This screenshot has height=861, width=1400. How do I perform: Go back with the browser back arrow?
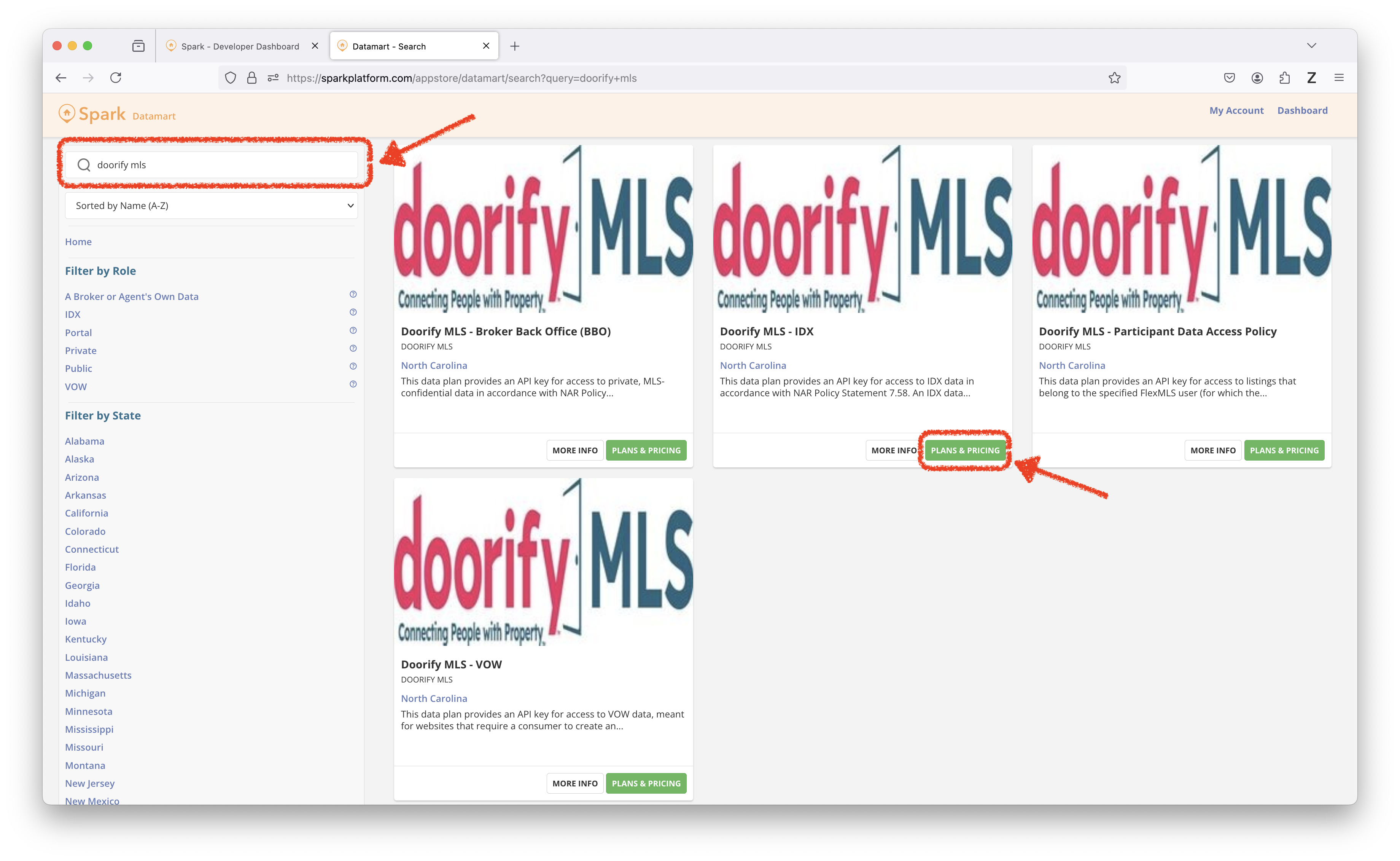pos(62,78)
